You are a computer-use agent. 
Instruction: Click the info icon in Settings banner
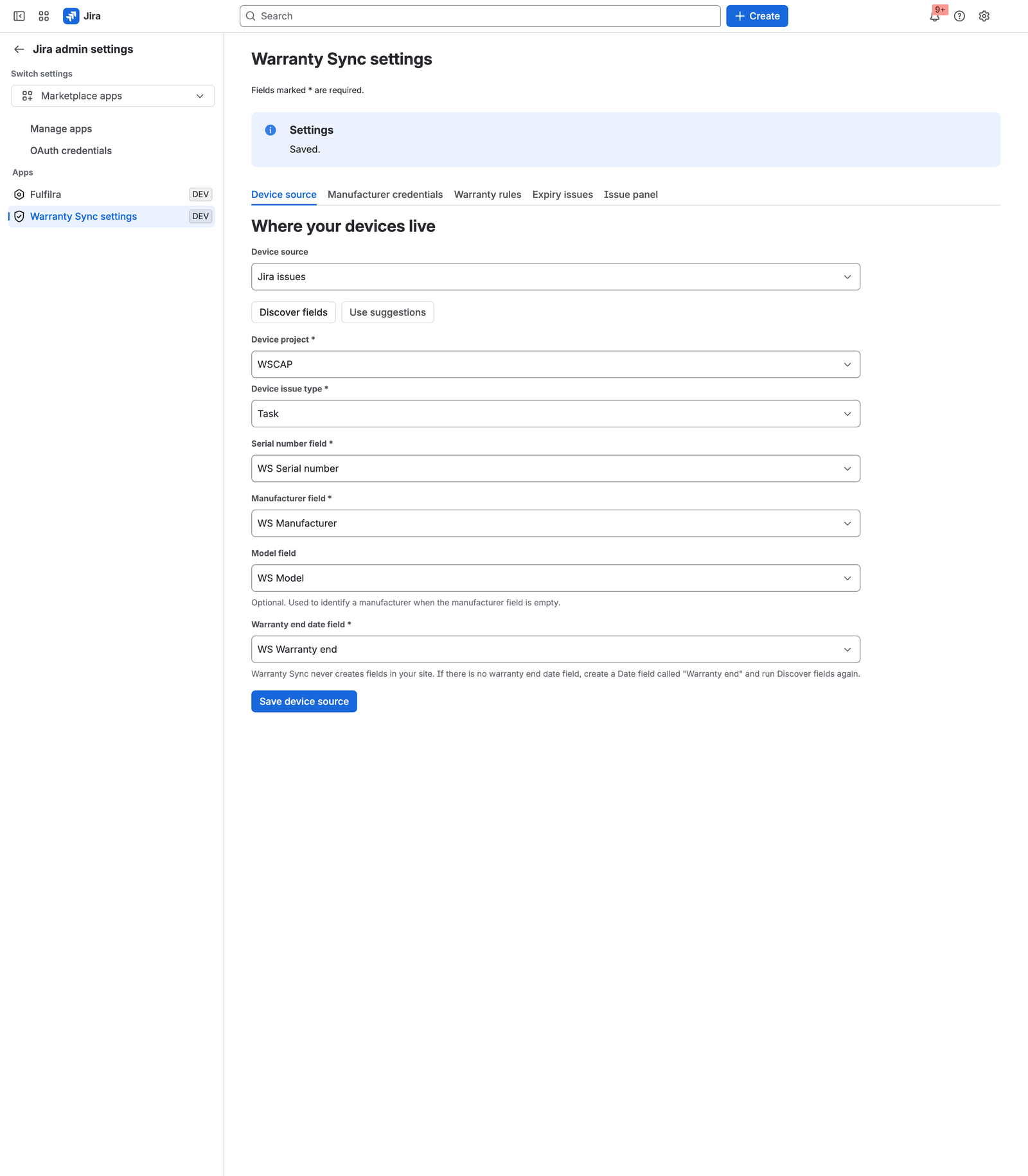click(270, 130)
